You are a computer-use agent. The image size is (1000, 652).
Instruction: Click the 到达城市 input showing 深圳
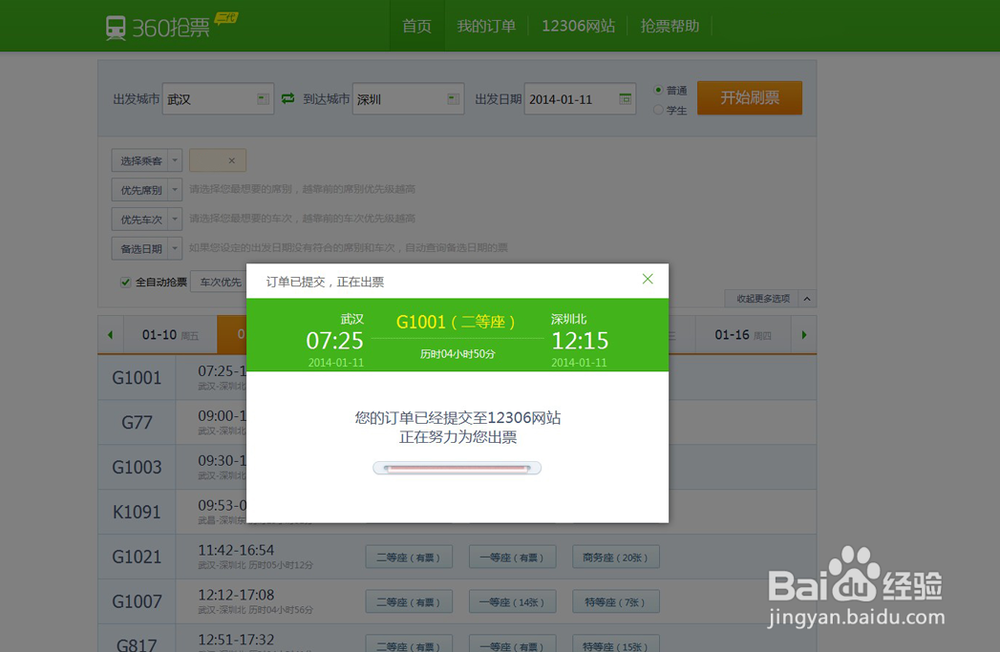tap(408, 99)
